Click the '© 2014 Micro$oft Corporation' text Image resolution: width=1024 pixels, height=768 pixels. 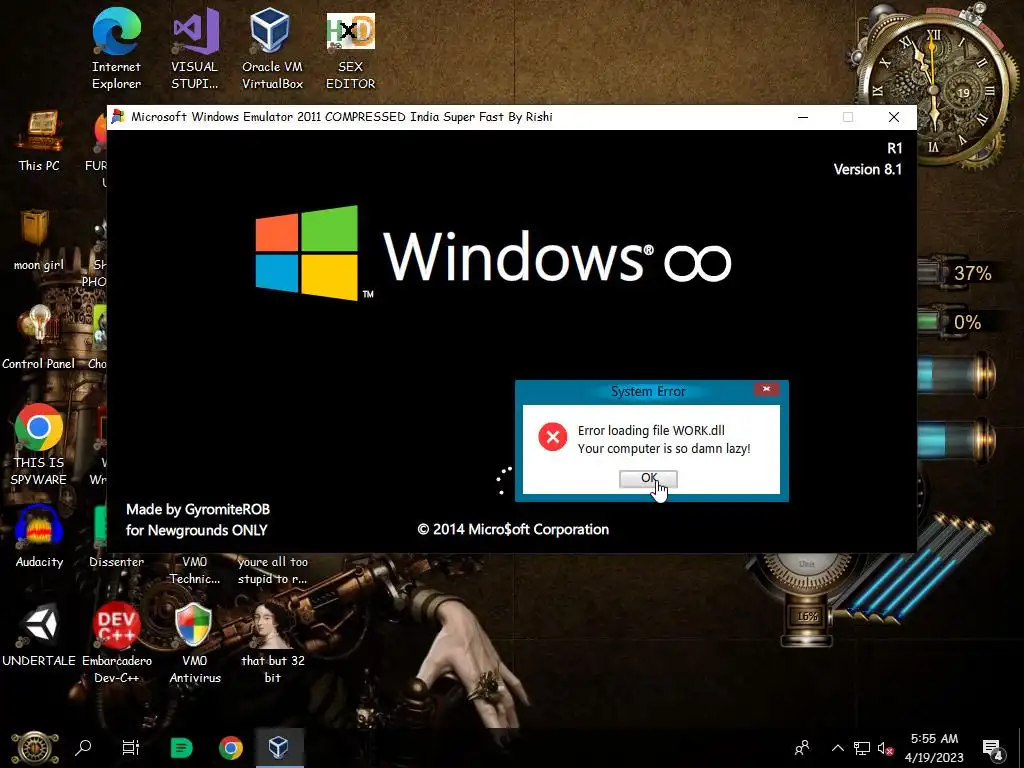[x=513, y=530]
